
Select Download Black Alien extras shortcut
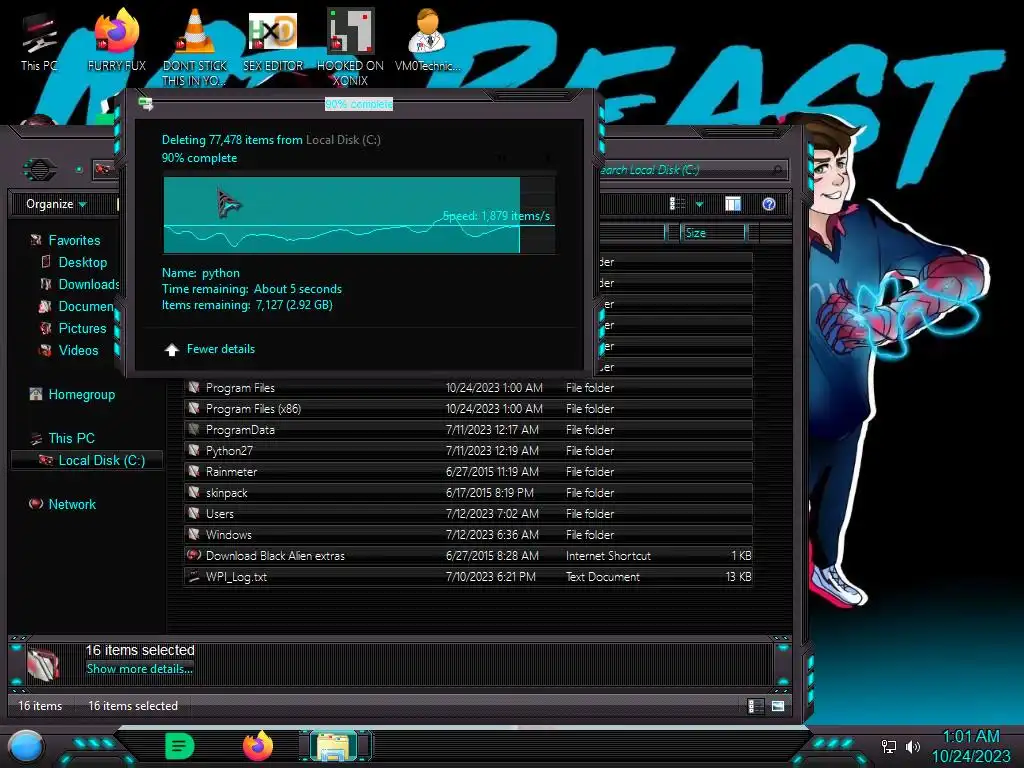pos(468,556)
